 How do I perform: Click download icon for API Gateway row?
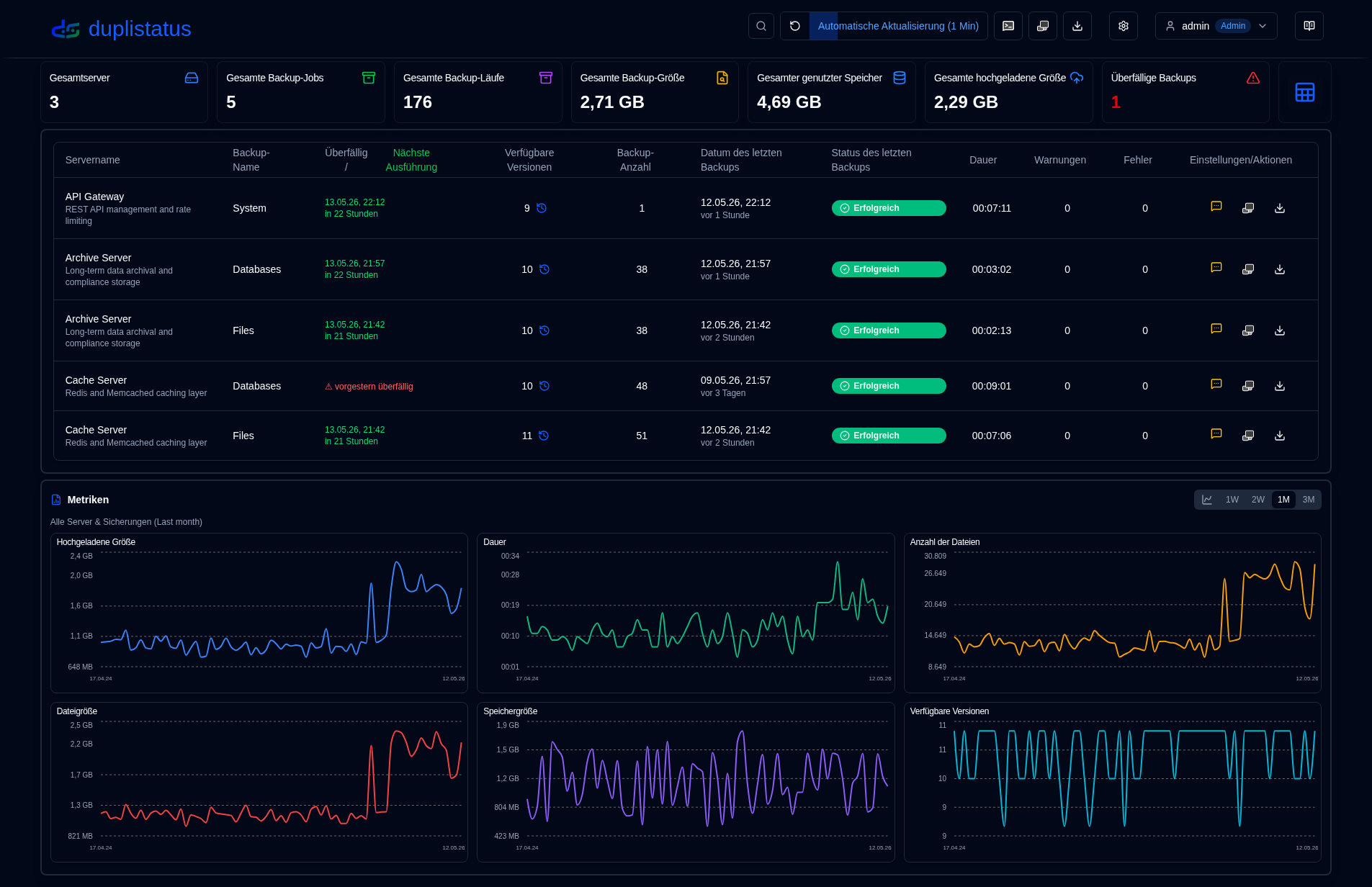point(1280,208)
